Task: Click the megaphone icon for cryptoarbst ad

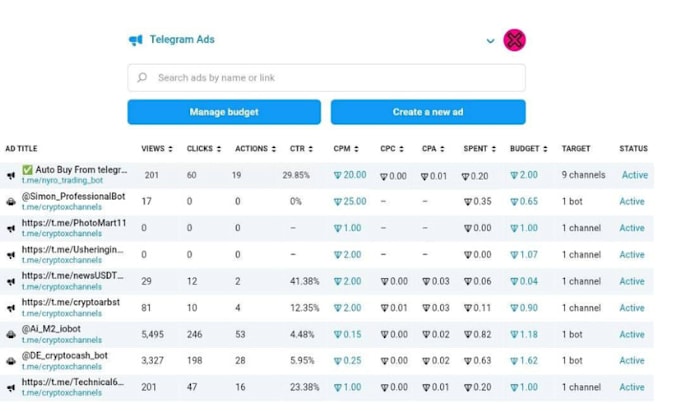Action: 11,308
